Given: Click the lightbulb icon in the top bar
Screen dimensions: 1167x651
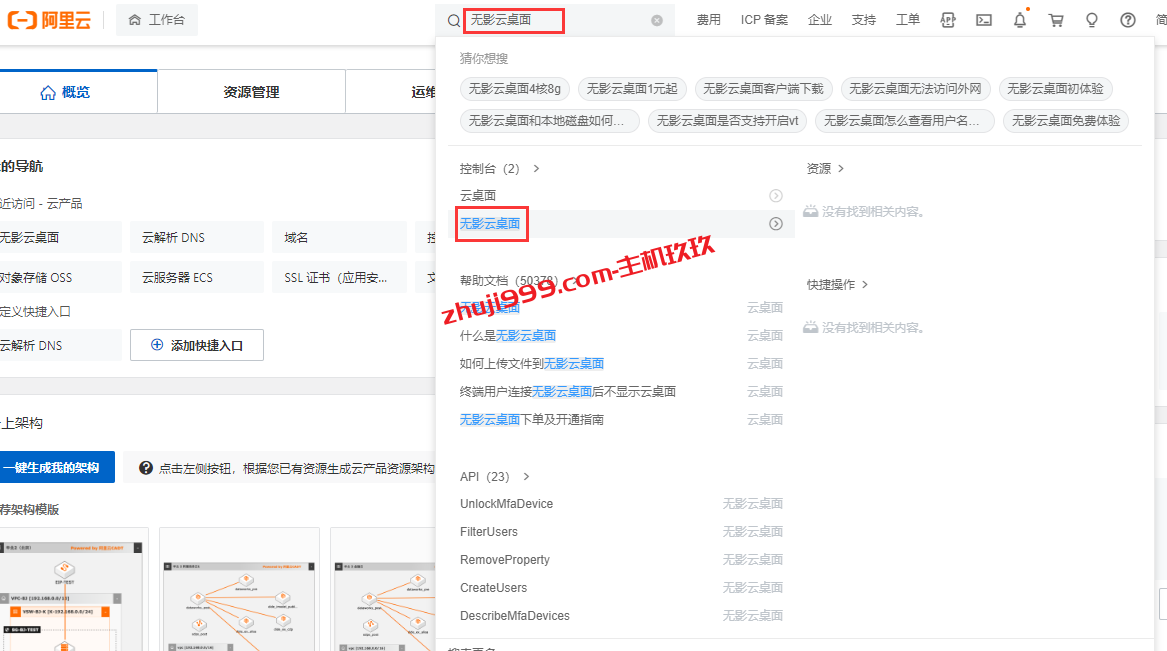Looking at the screenshot, I should click(1092, 20).
